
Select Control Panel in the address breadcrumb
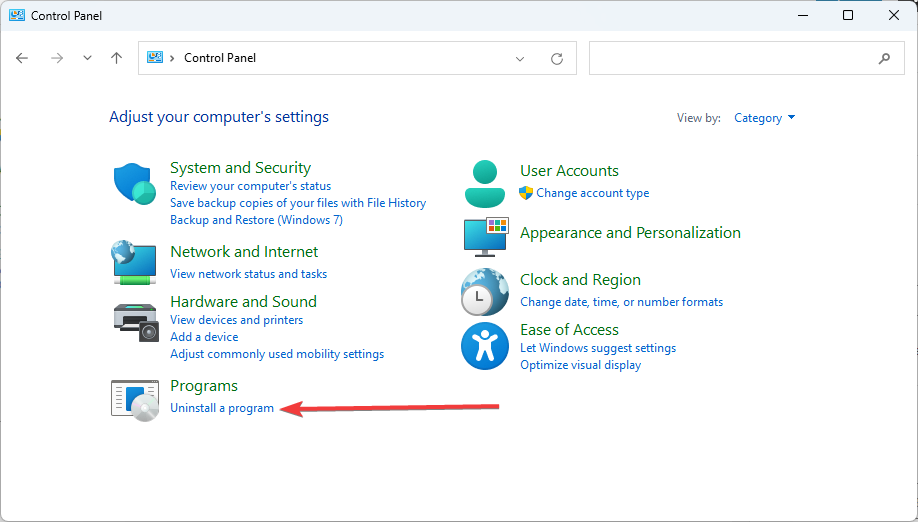tap(220, 58)
